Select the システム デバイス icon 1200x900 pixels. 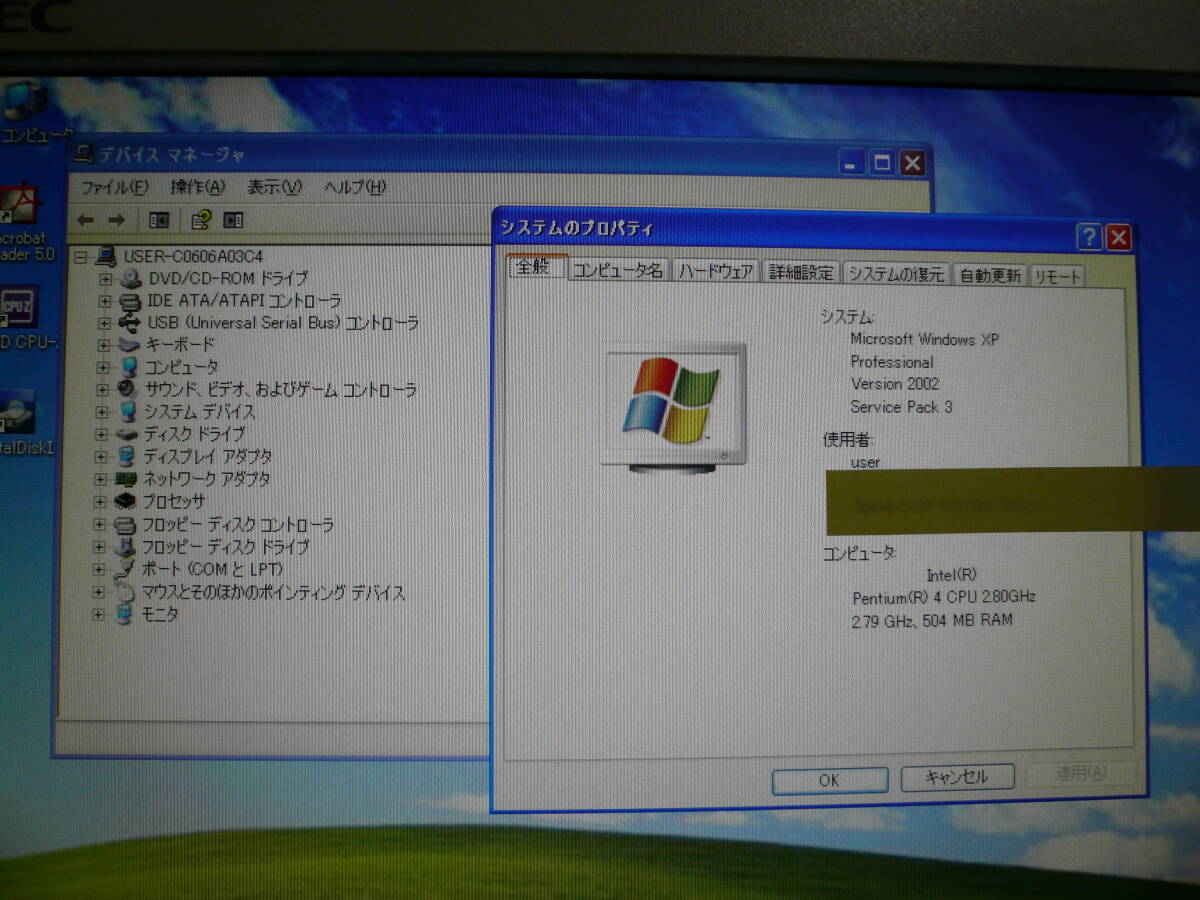pyautogui.click(x=128, y=412)
